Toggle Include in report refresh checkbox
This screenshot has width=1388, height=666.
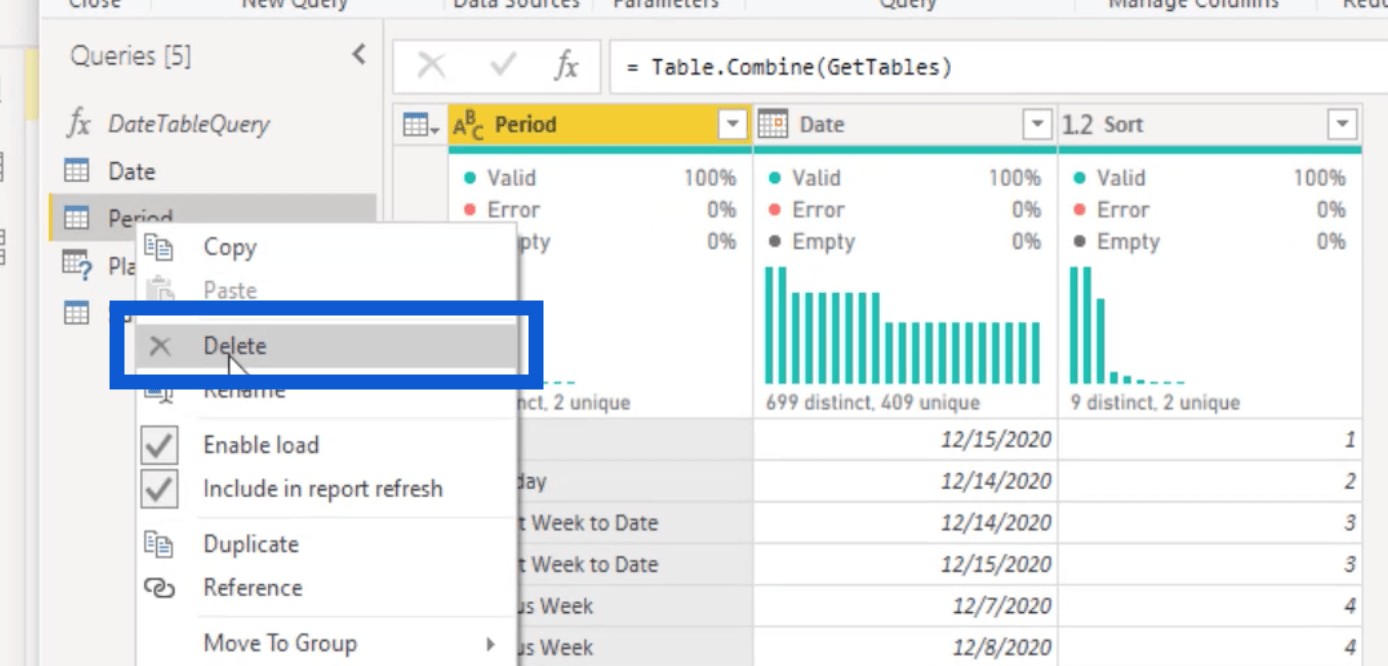(160, 489)
